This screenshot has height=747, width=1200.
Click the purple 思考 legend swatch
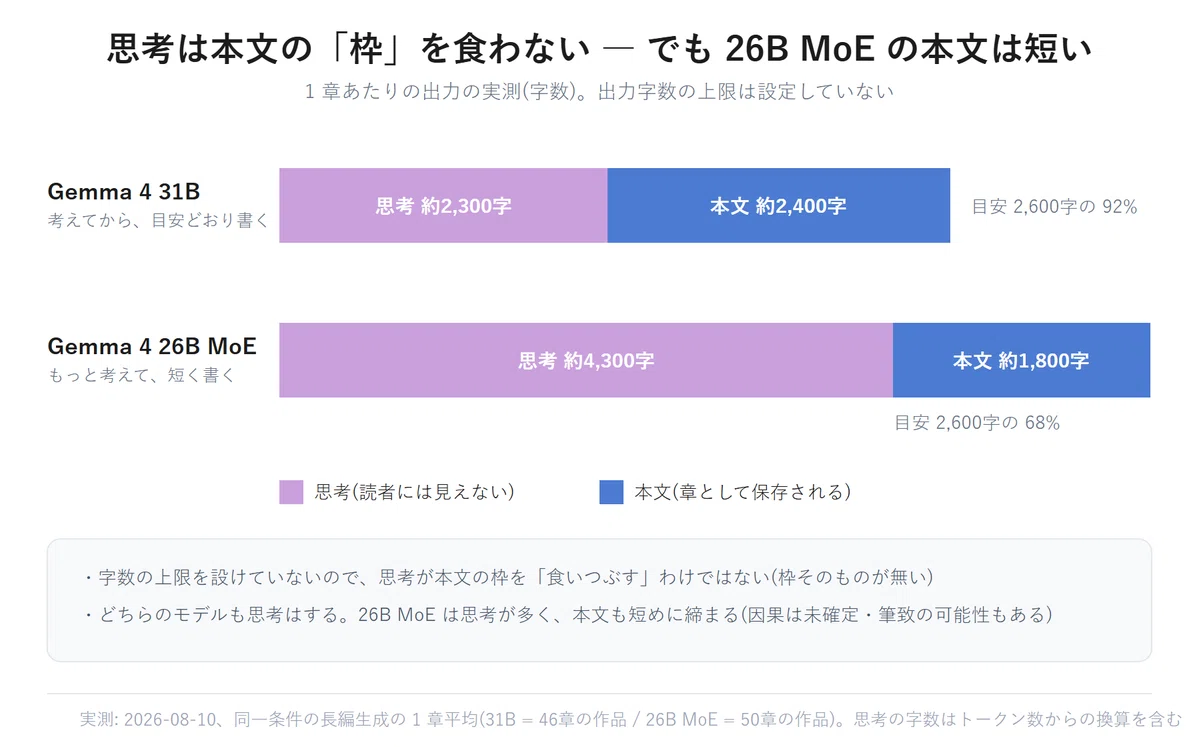pyautogui.click(x=291, y=492)
